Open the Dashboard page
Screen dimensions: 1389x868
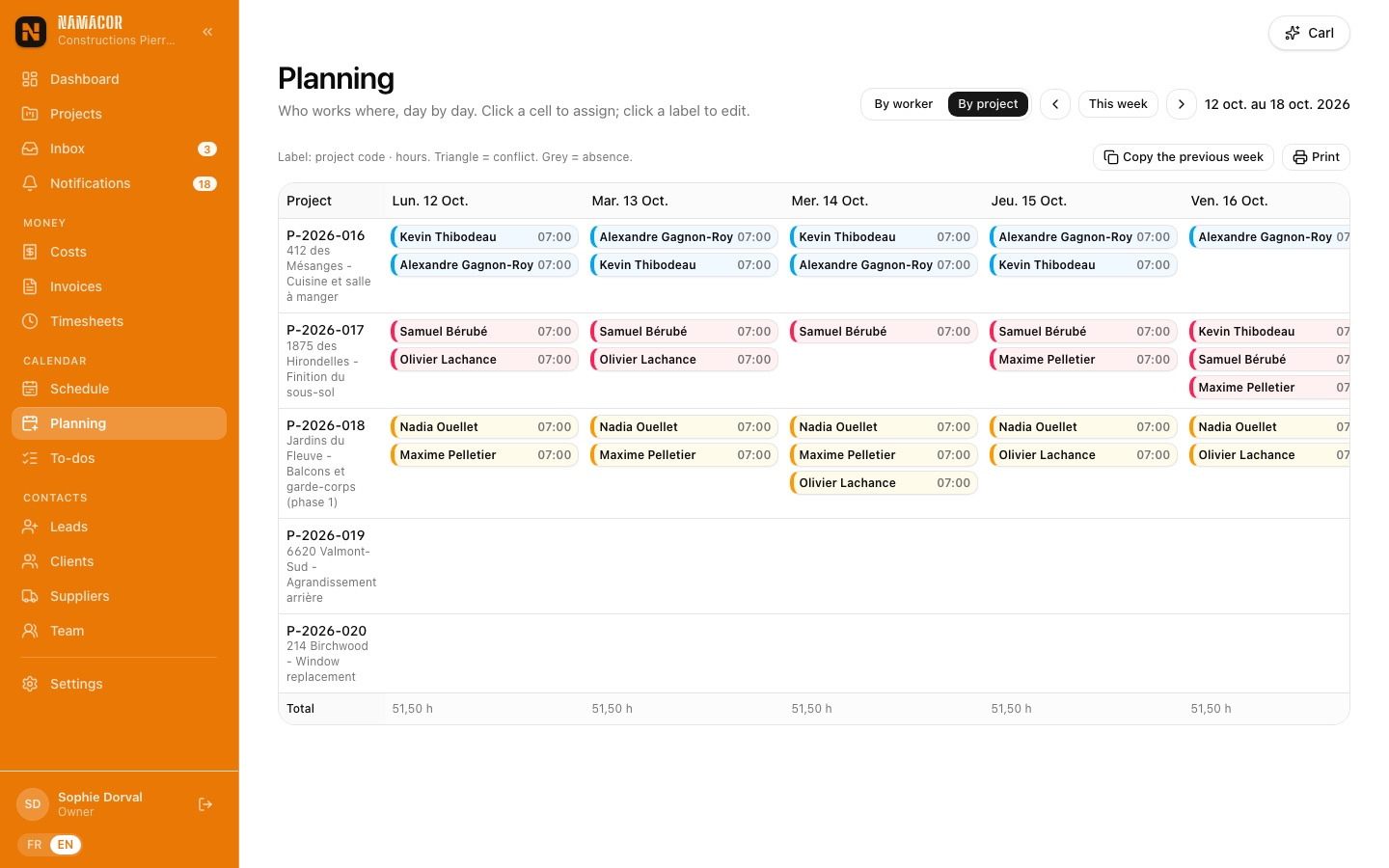(119, 79)
